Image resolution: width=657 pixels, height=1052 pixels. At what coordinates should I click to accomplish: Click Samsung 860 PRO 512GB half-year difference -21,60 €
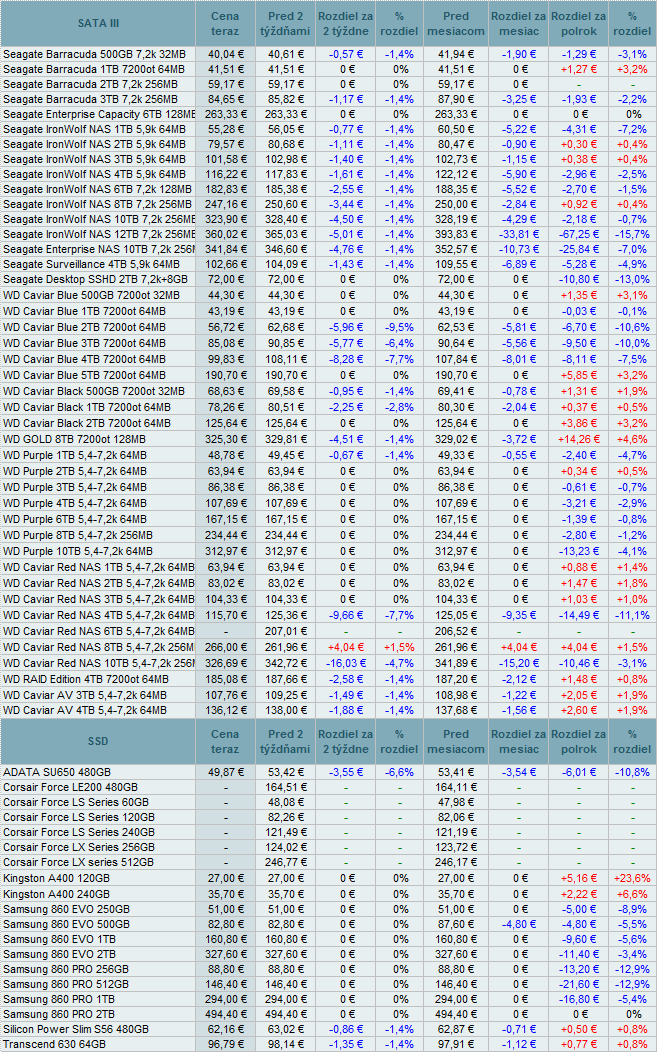(x=578, y=985)
